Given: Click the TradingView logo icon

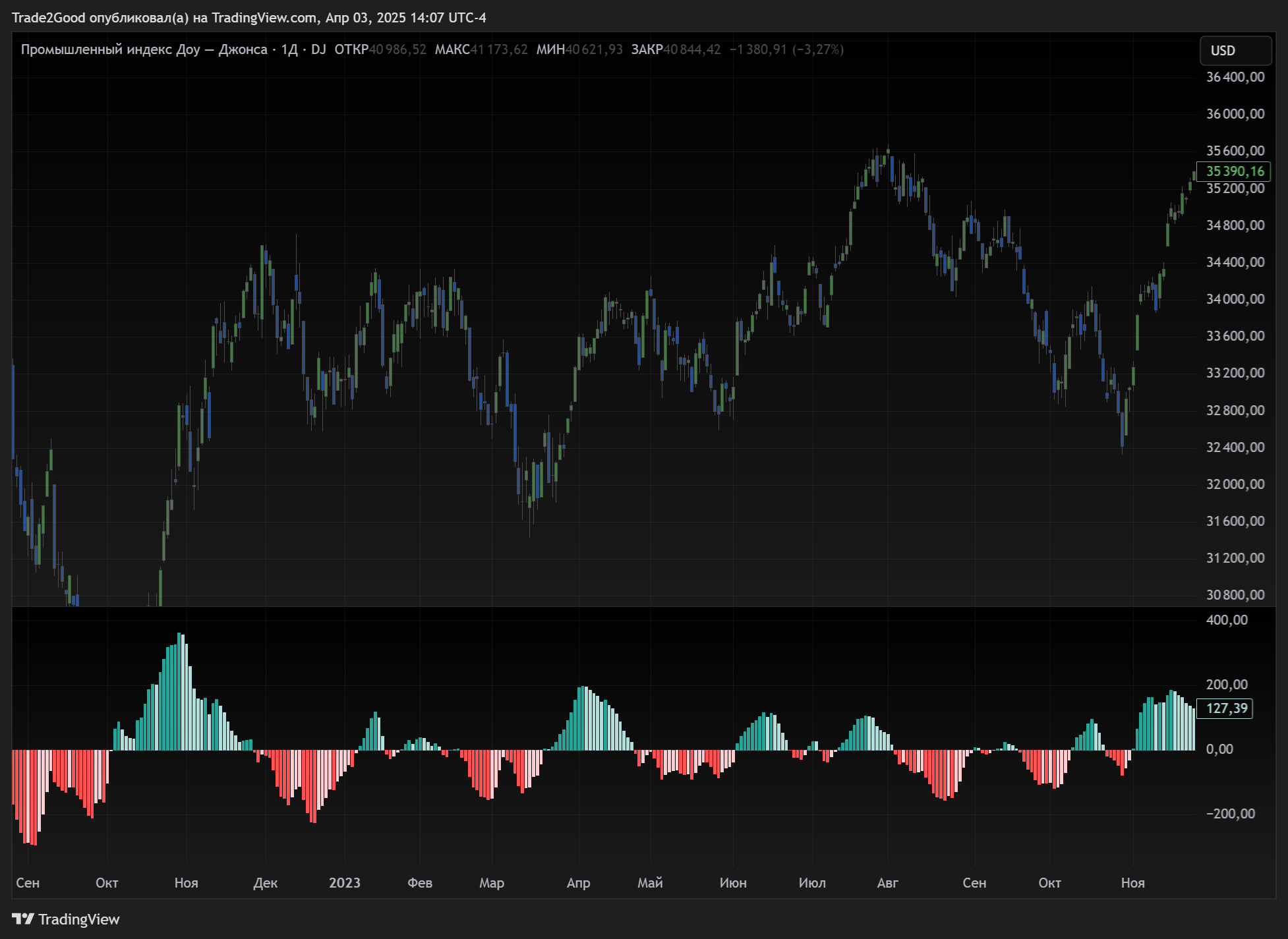Looking at the screenshot, I should (22, 919).
